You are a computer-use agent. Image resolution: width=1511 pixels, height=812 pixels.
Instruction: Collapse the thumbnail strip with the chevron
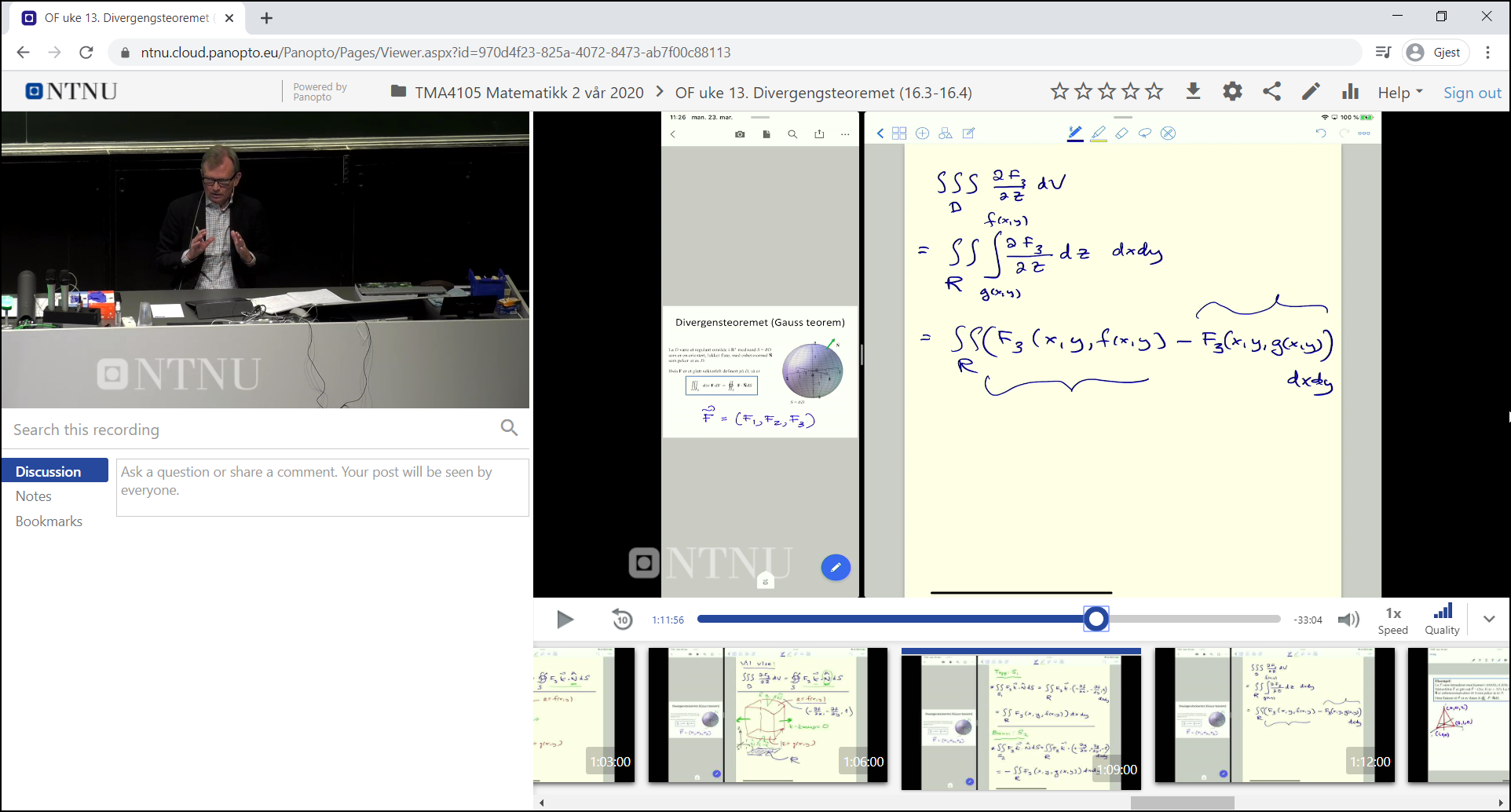pos(1489,619)
